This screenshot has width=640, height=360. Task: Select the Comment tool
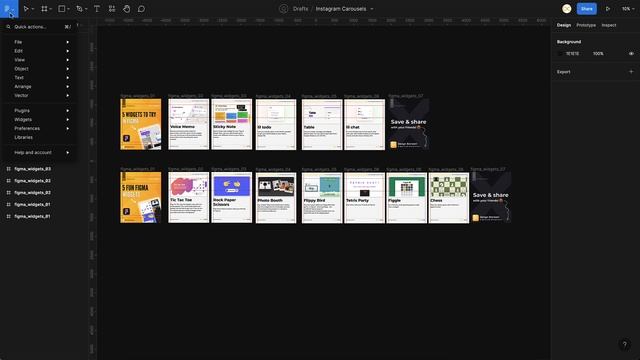coord(141,9)
